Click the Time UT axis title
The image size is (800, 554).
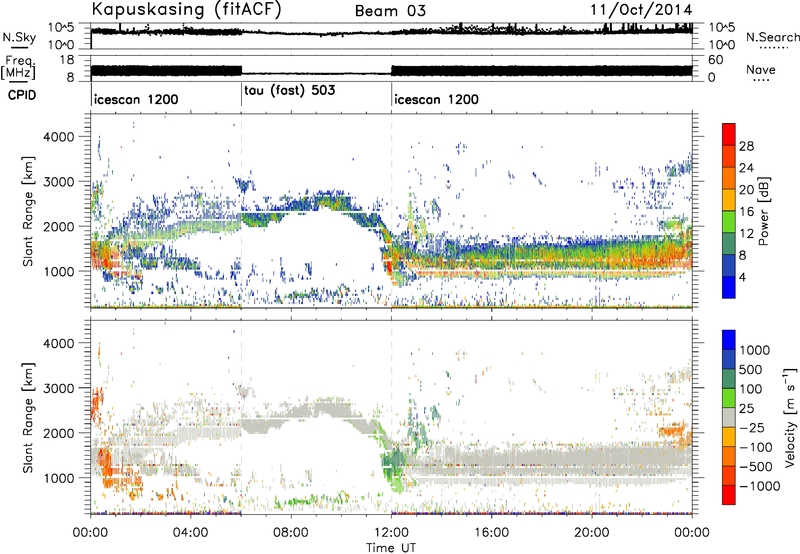pyautogui.click(x=391, y=547)
